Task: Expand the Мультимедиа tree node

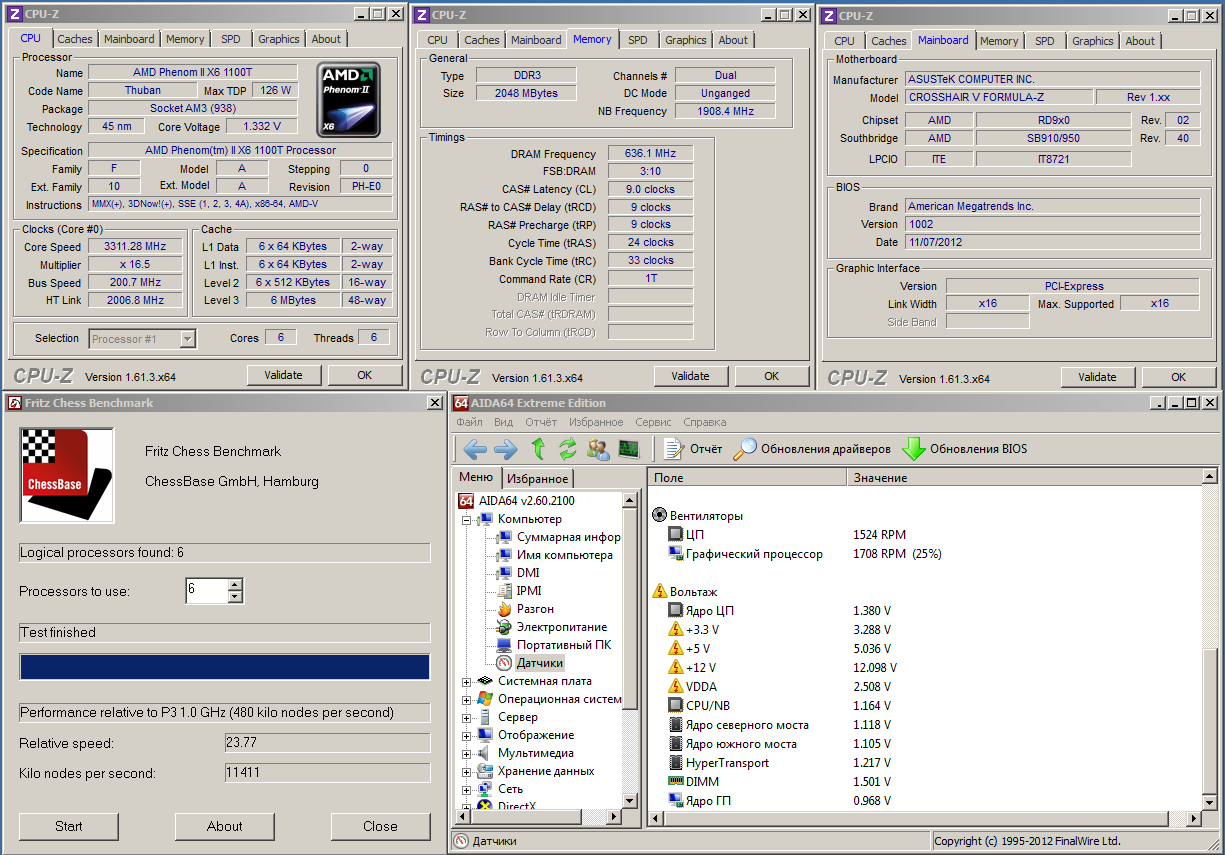Action: click(467, 754)
